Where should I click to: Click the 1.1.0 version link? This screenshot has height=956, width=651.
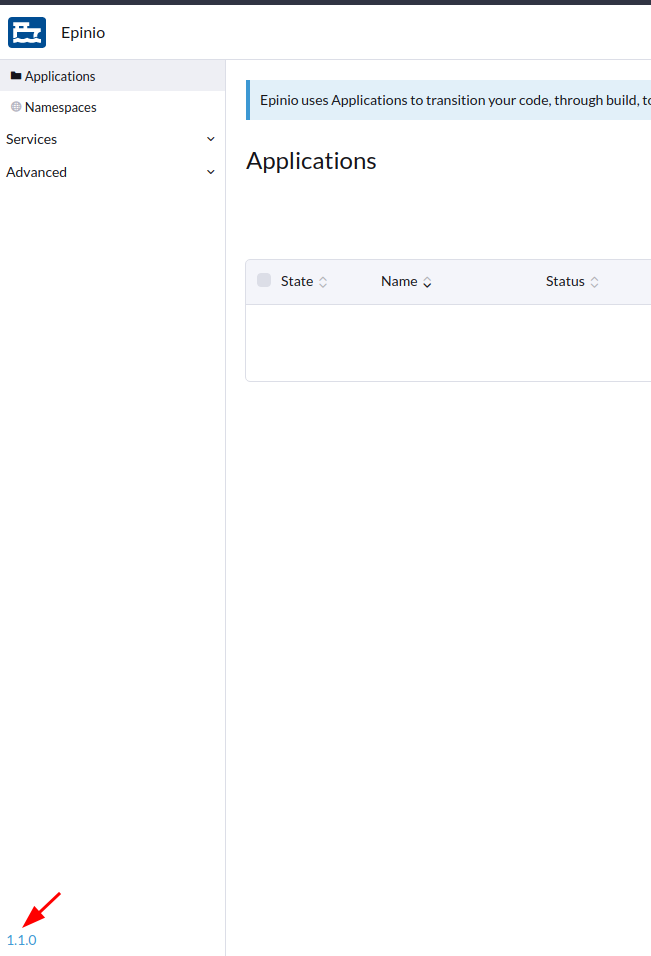pos(21,940)
